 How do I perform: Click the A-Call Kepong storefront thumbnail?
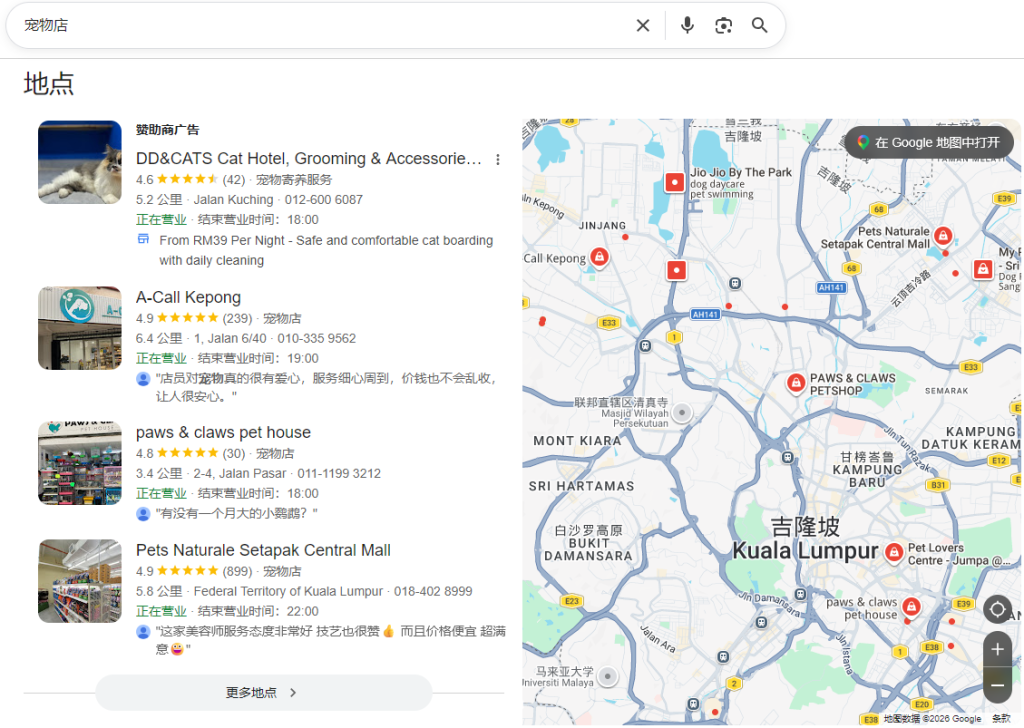tap(80, 328)
